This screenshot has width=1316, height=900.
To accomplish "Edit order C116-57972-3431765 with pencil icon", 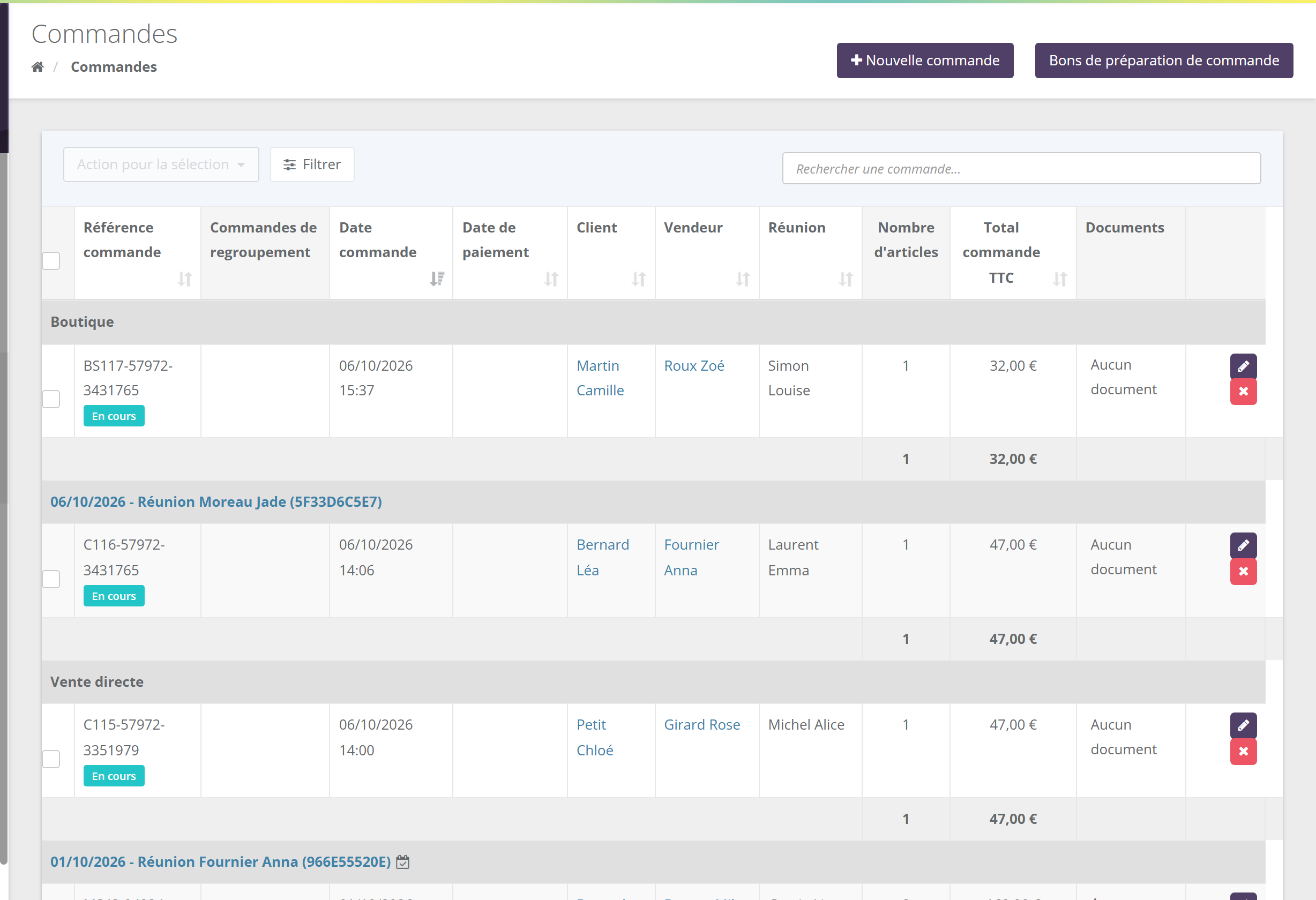I will 1243,546.
